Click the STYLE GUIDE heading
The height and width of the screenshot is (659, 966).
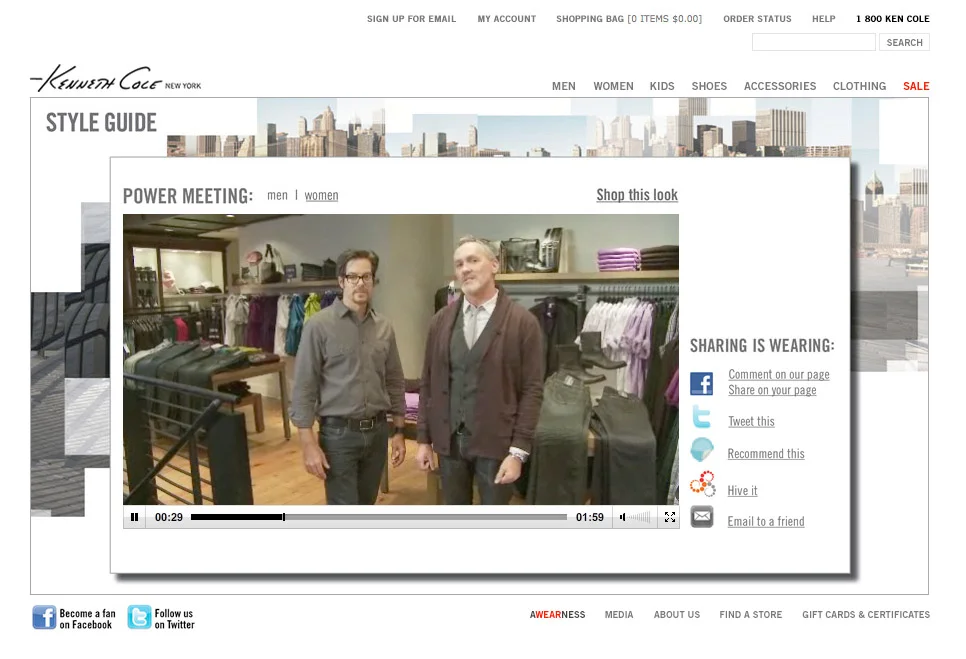click(x=101, y=122)
